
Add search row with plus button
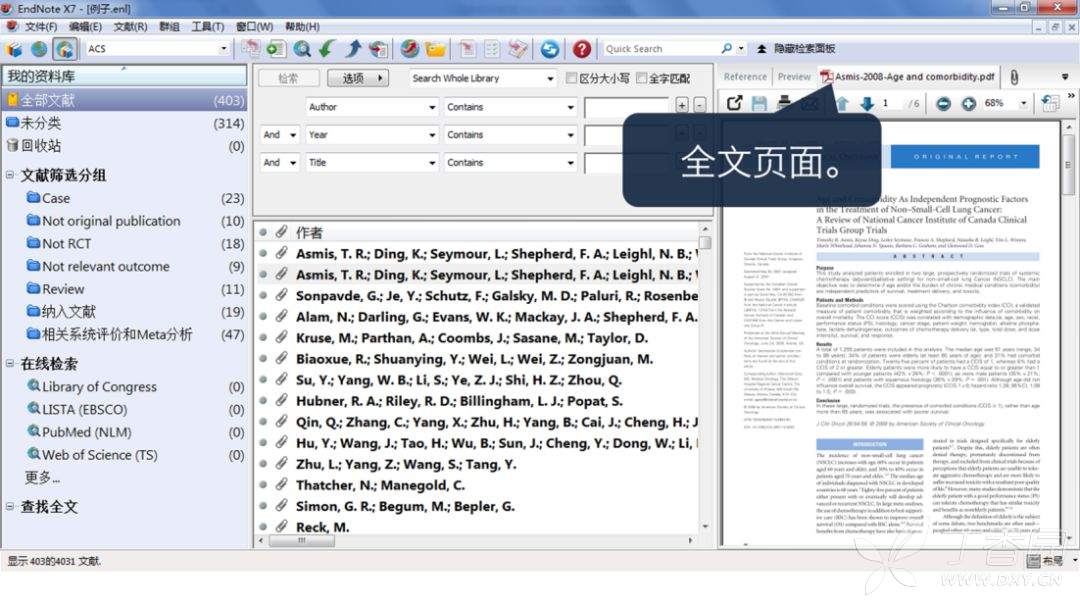pos(682,105)
